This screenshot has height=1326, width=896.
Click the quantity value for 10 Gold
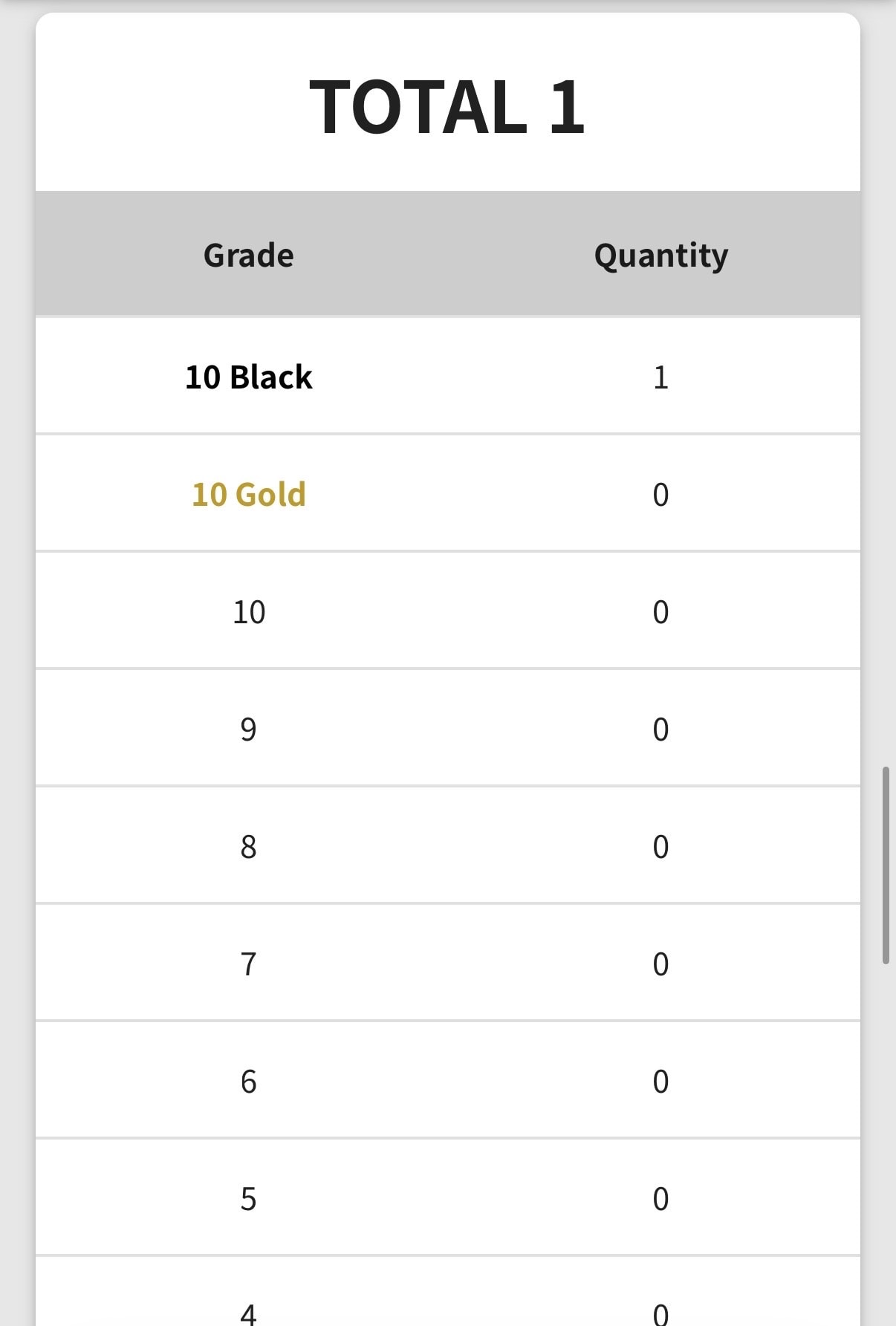pyautogui.click(x=660, y=495)
